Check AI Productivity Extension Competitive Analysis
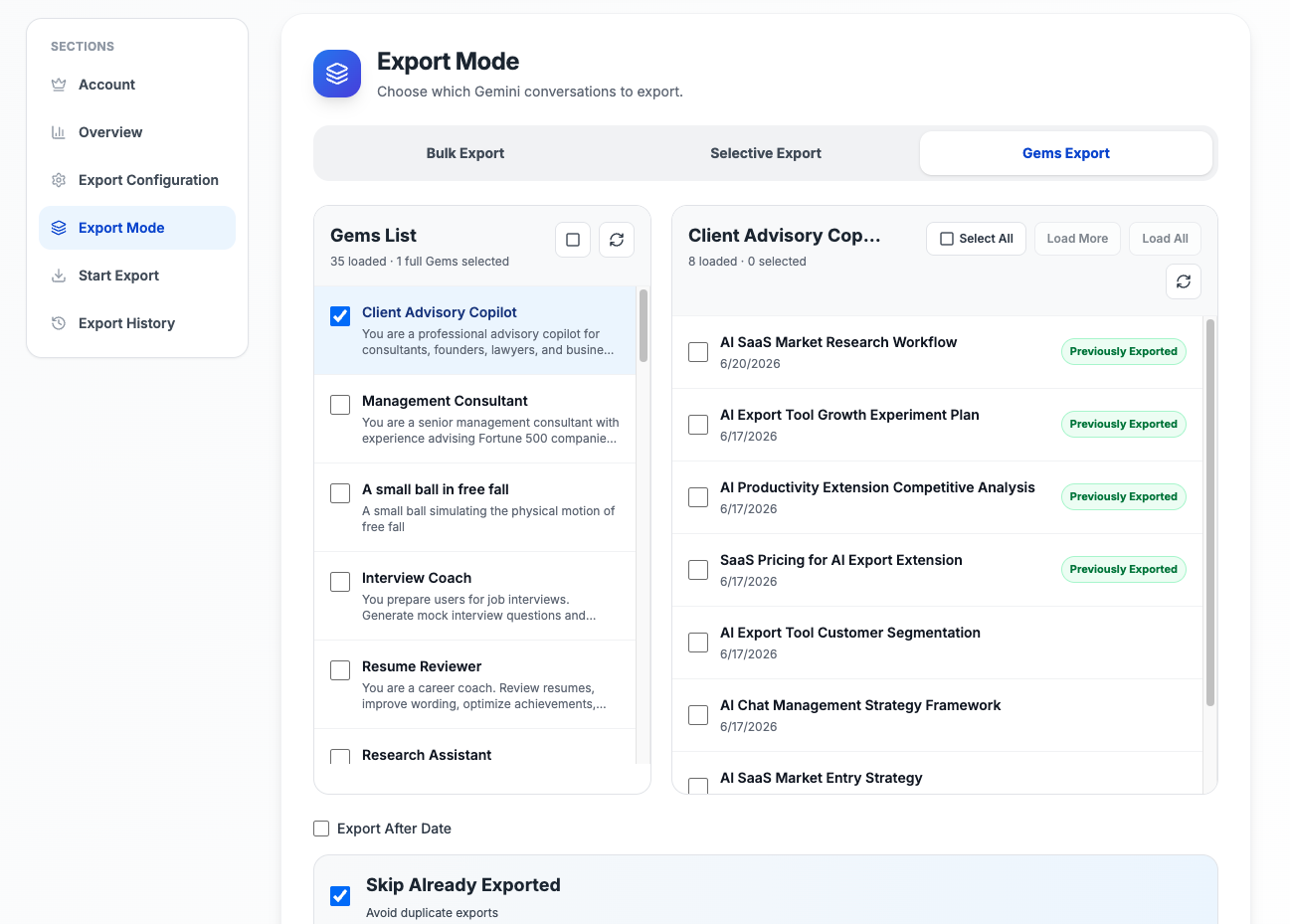The width and height of the screenshot is (1290, 924). click(x=698, y=497)
